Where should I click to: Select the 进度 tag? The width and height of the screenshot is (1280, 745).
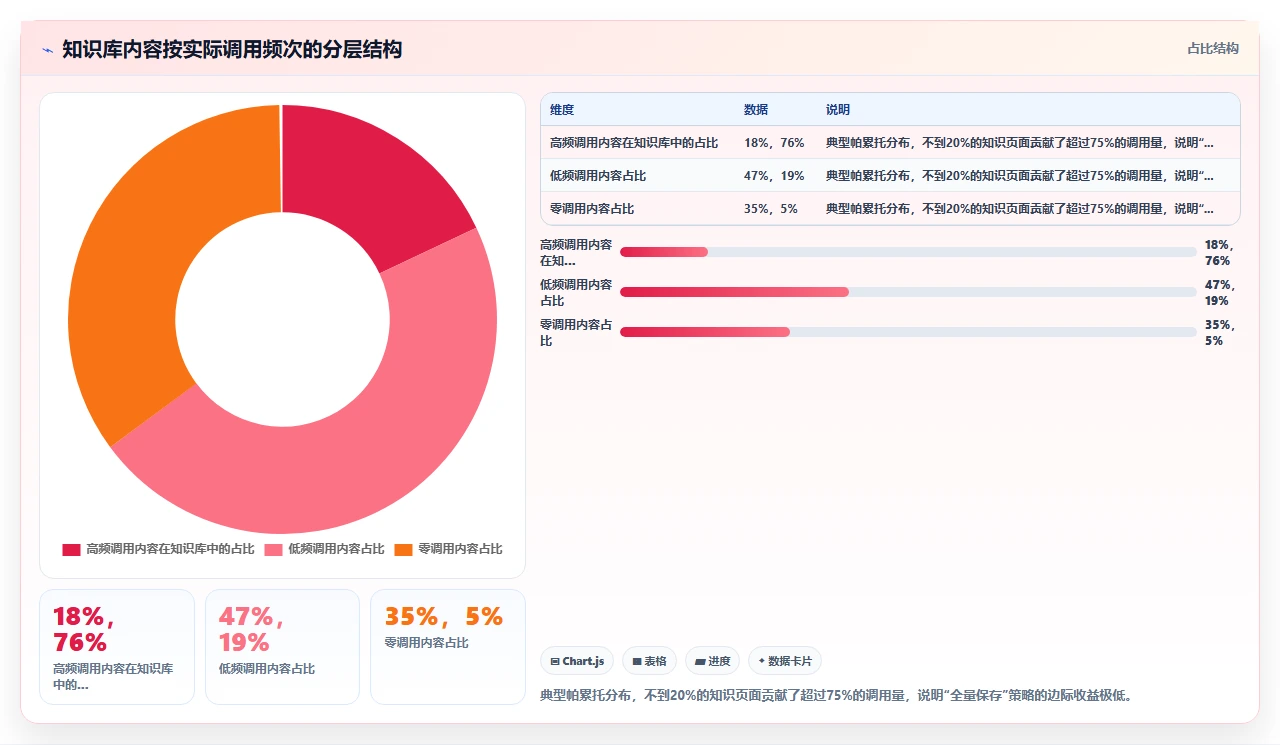coord(712,661)
